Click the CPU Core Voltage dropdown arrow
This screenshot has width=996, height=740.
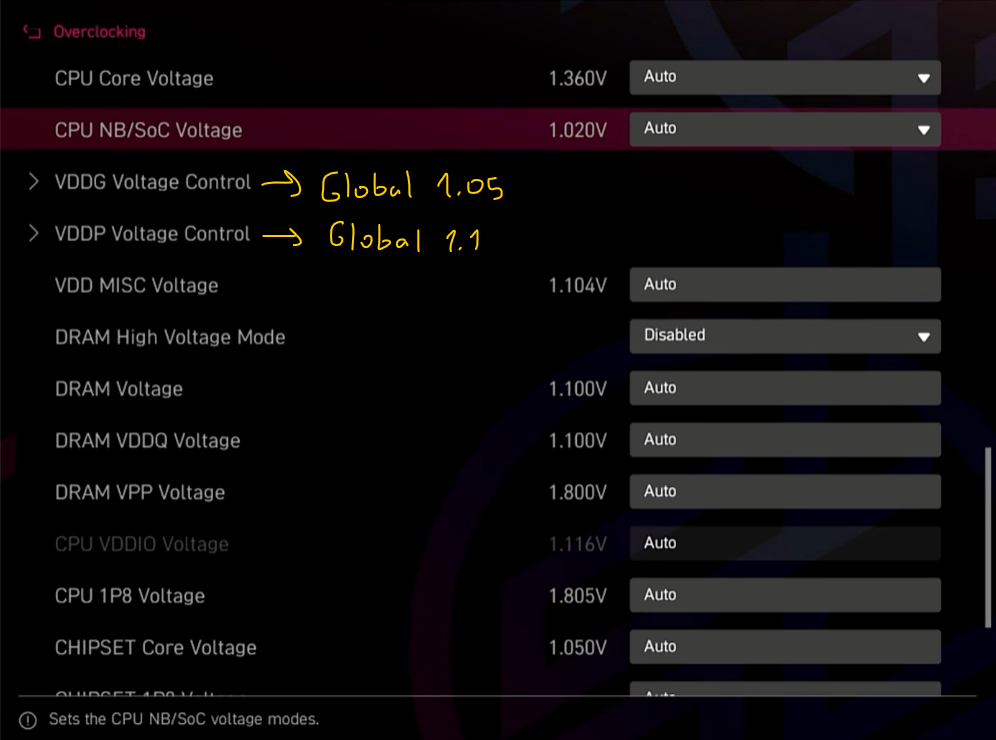pyautogui.click(x=924, y=78)
